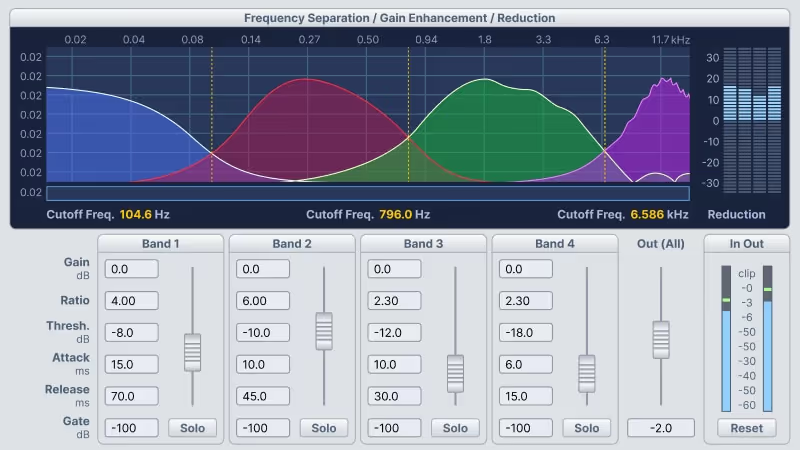Solo Band 4
800x450 pixels.
coord(587,428)
